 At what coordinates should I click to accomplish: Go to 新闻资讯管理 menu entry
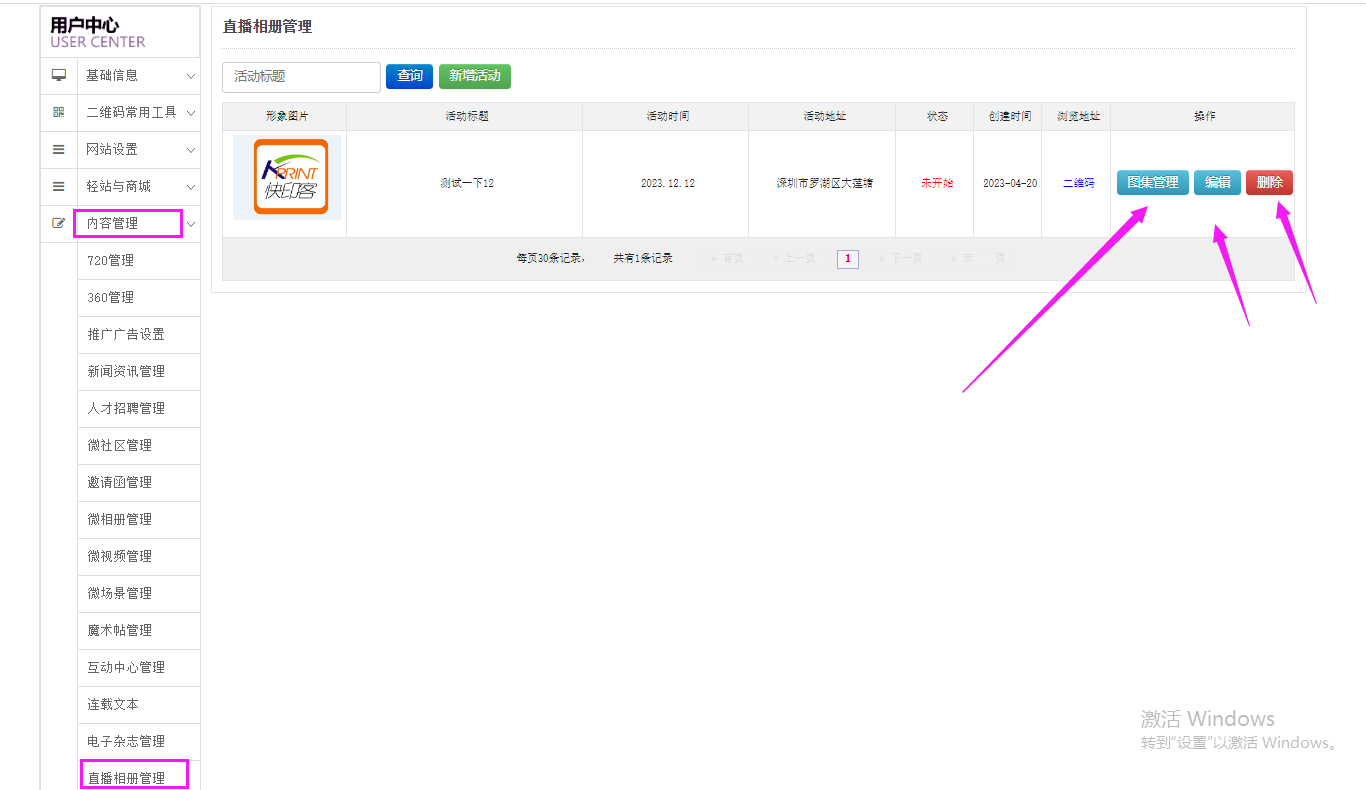coord(126,371)
